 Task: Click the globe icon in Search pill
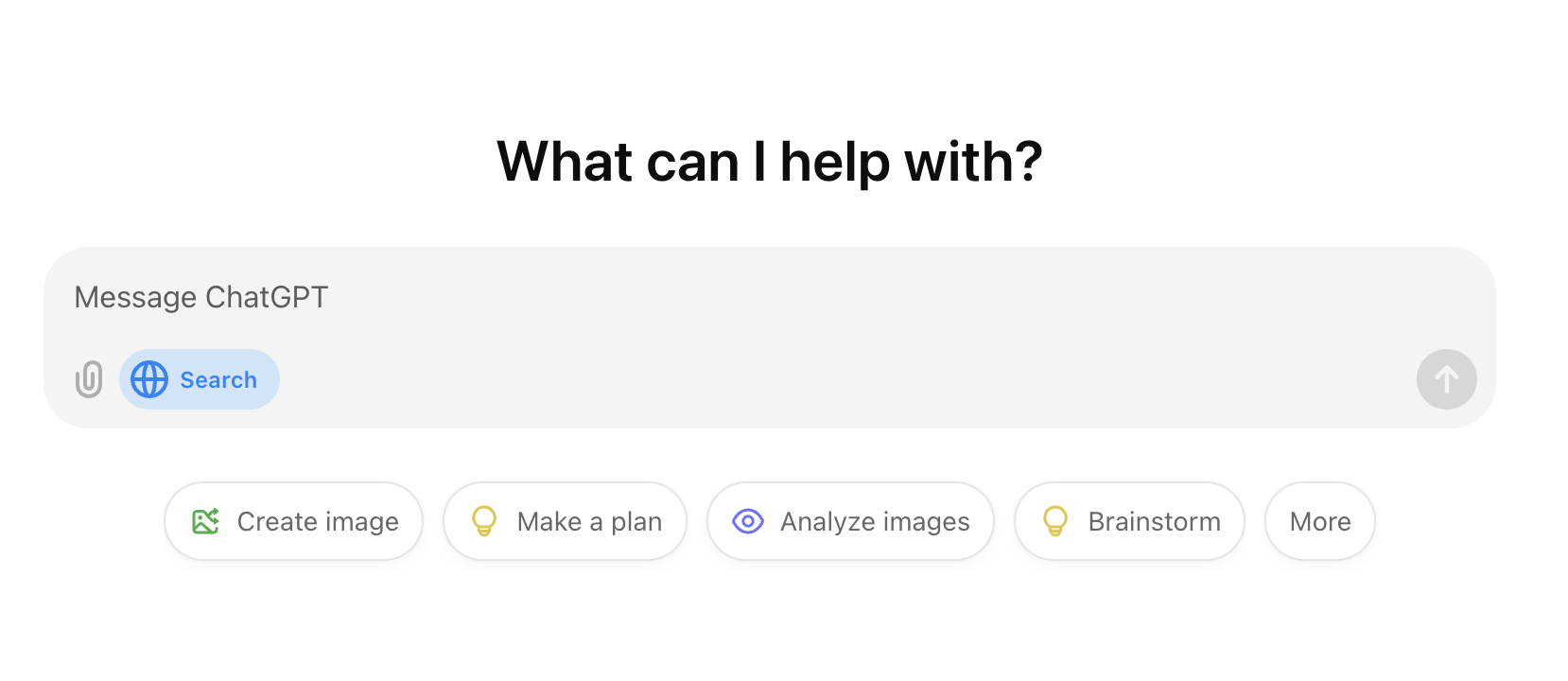point(149,379)
